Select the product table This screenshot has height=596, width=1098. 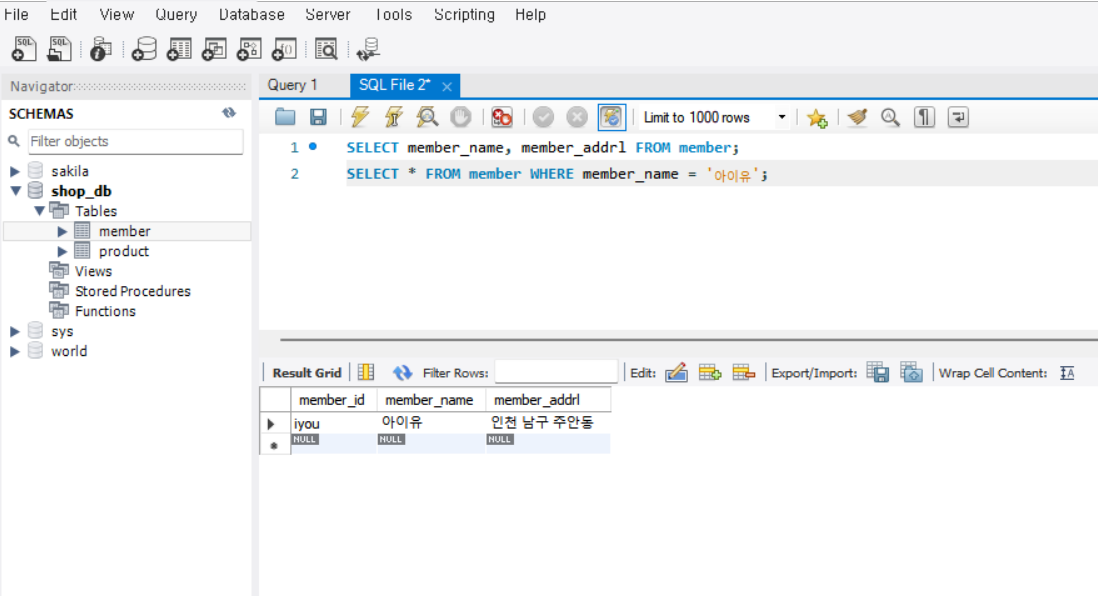tap(124, 251)
